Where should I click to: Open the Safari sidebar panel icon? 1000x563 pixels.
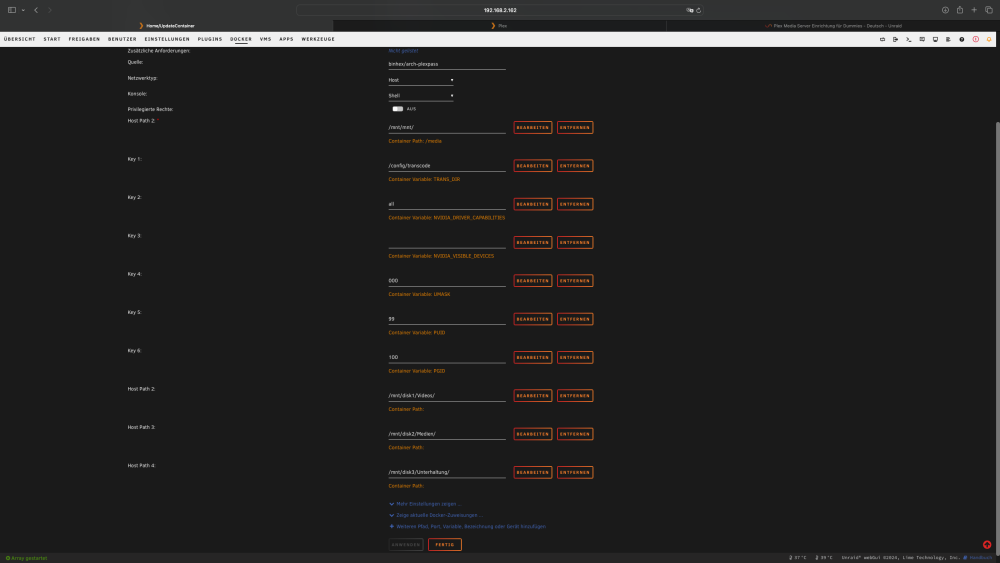pos(11,10)
